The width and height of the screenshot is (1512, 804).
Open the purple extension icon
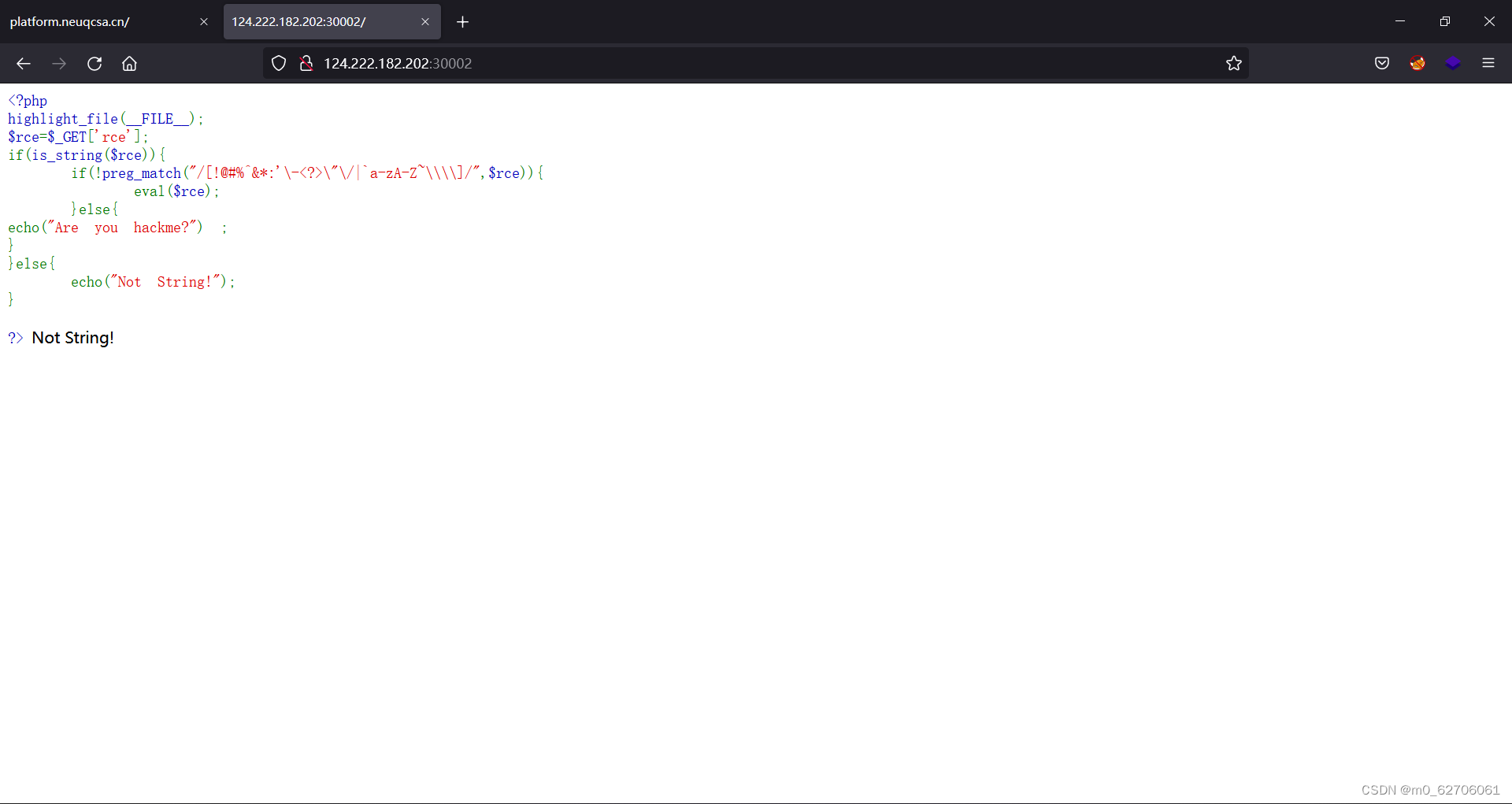(1453, 64)
